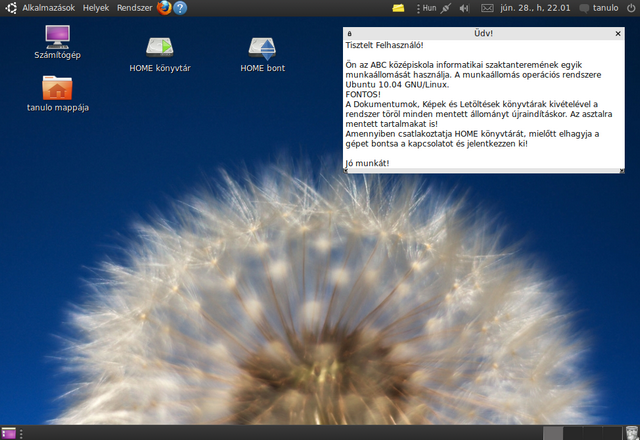640x440 pixels.
Task: Expand the tanulo user status menu
Action: click(x=598, y=8)
